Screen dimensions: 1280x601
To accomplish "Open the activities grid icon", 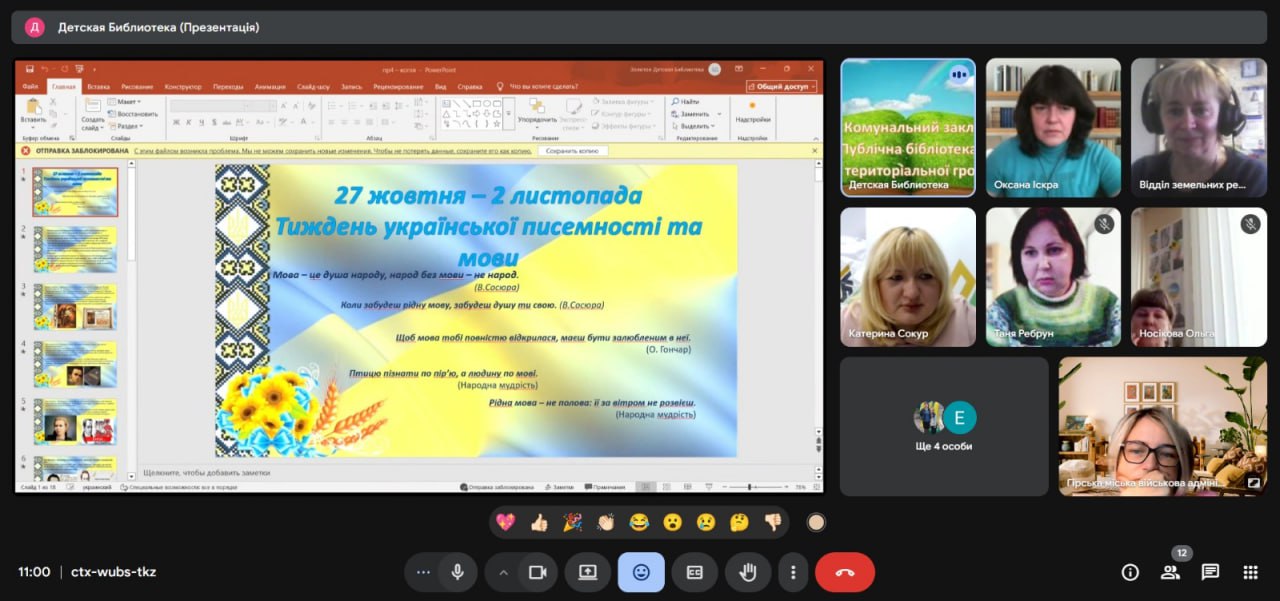I will (1250, 572).
